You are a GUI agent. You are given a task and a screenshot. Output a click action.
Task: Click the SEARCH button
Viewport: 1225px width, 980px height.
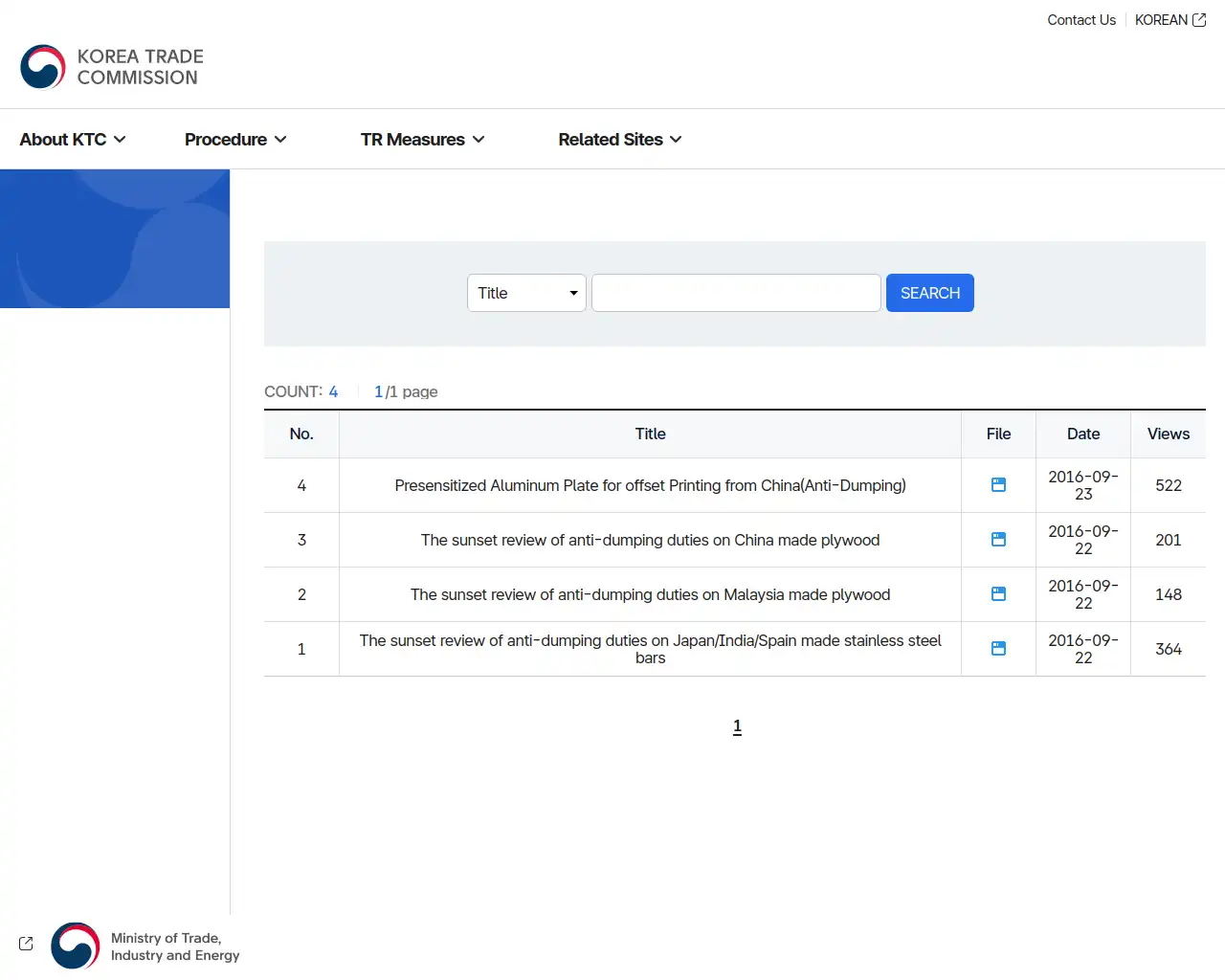tap(930, 293)
